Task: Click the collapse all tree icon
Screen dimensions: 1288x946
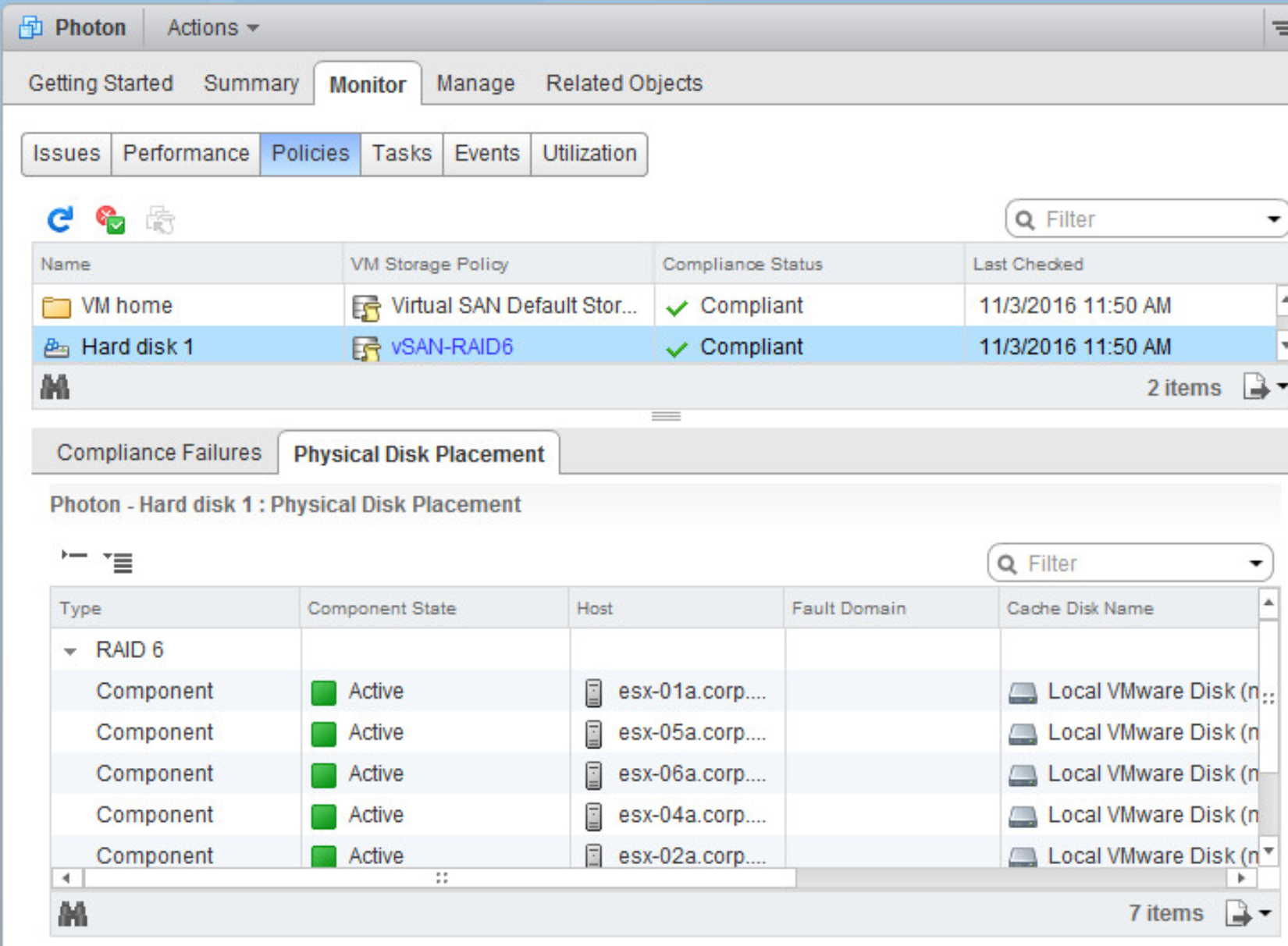Action: tap(74, 556)
